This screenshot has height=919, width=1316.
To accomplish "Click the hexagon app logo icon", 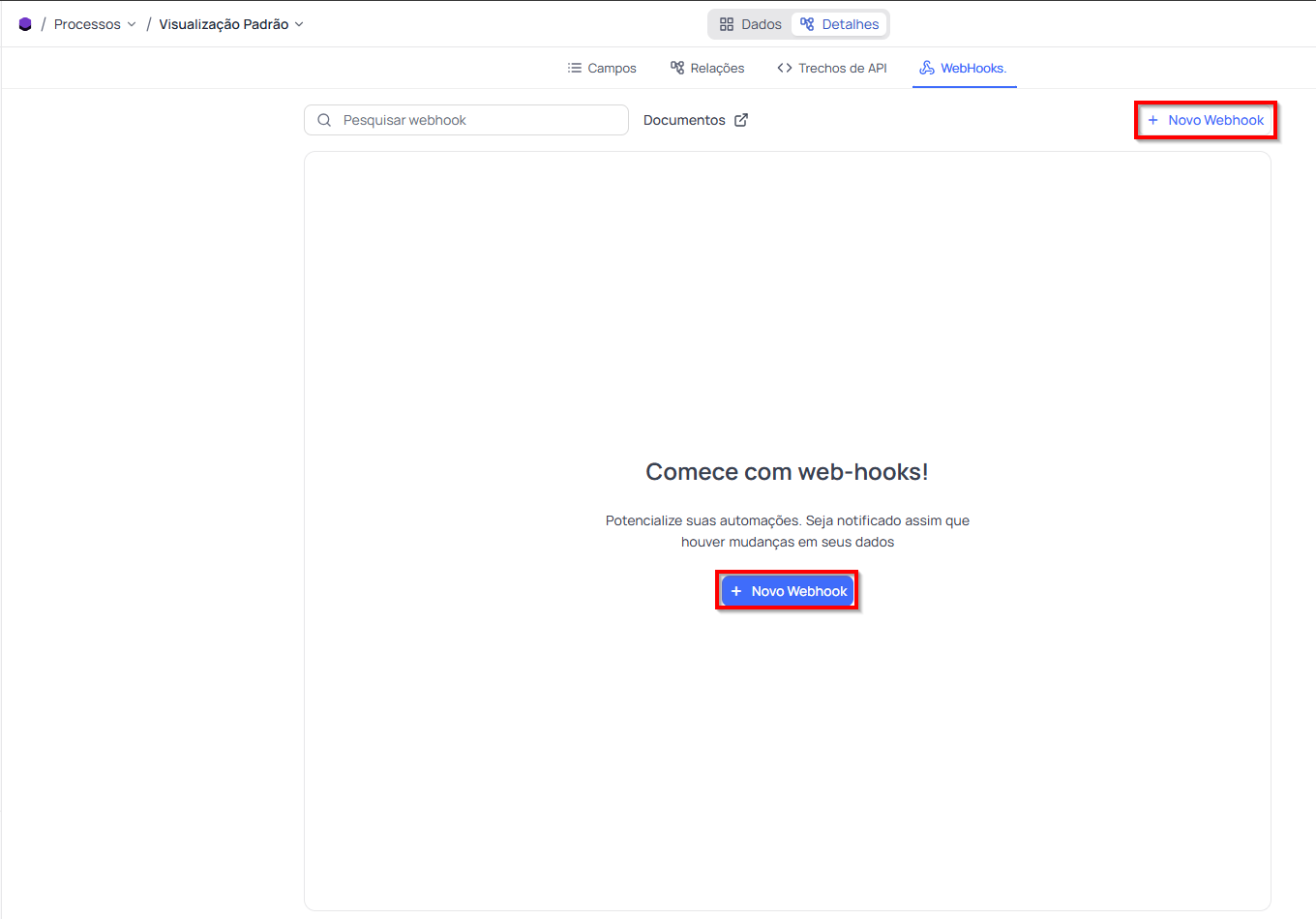I will click(24, 23).
